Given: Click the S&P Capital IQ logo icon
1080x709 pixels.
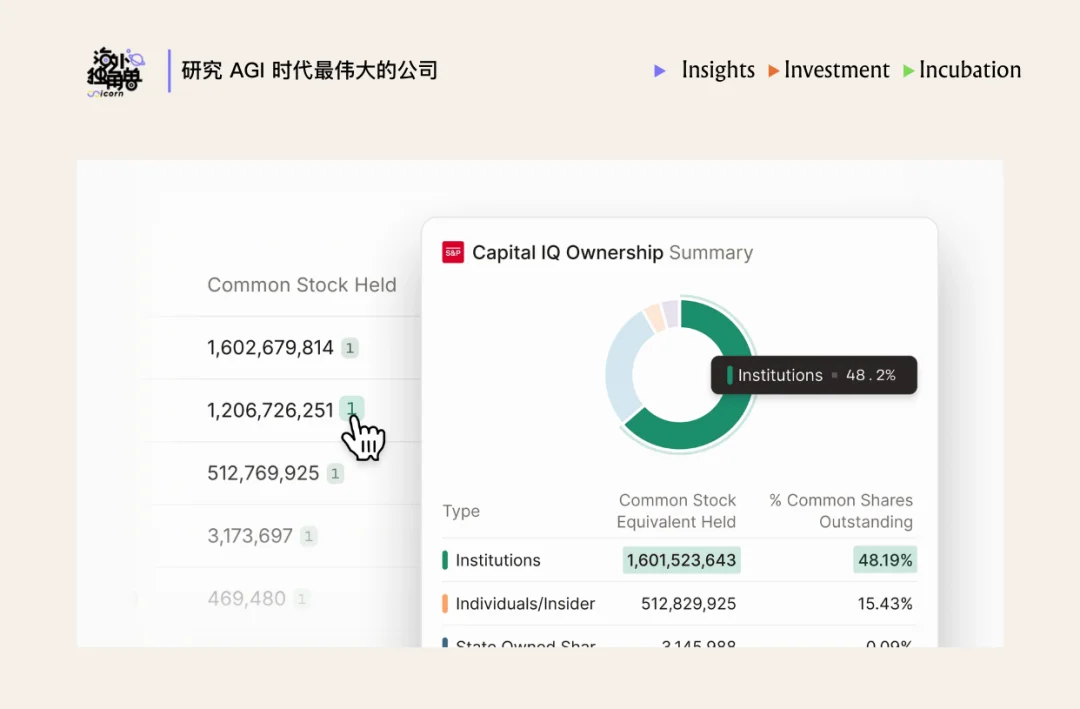Looking at the screenshot, I should (453, 252).
